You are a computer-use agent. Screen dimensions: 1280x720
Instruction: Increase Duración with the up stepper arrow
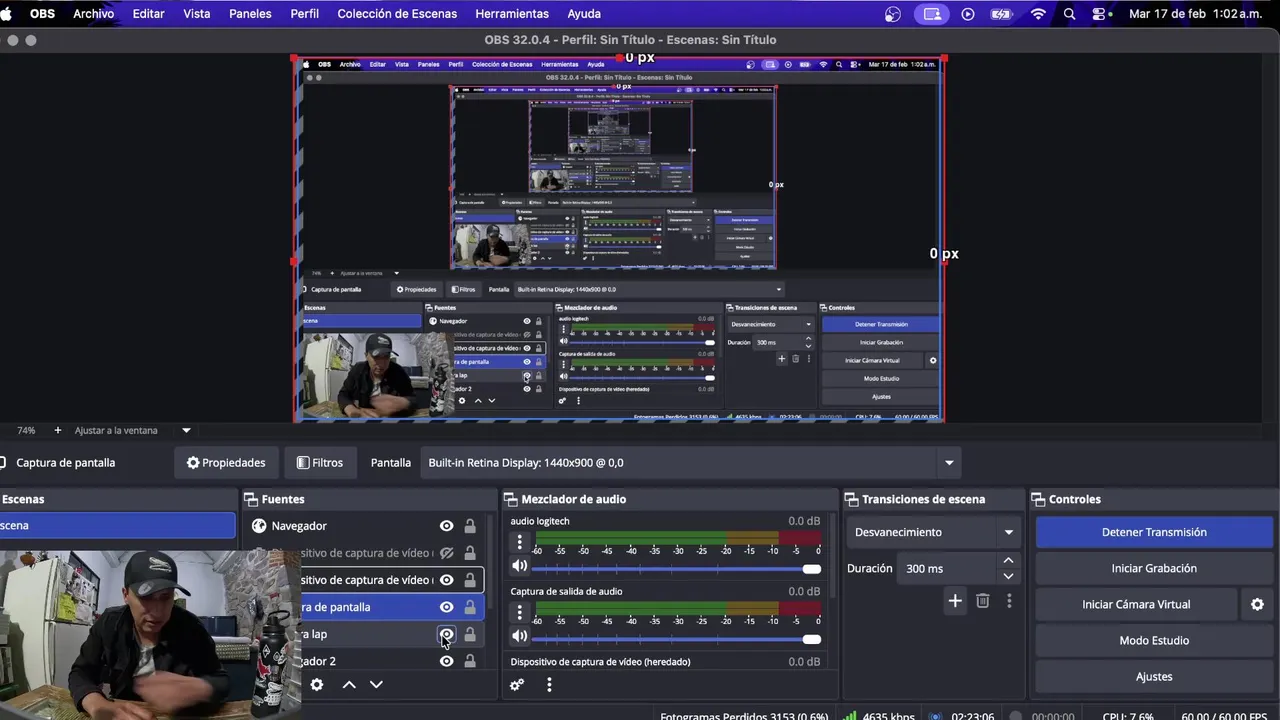(x=1008, y=561)
